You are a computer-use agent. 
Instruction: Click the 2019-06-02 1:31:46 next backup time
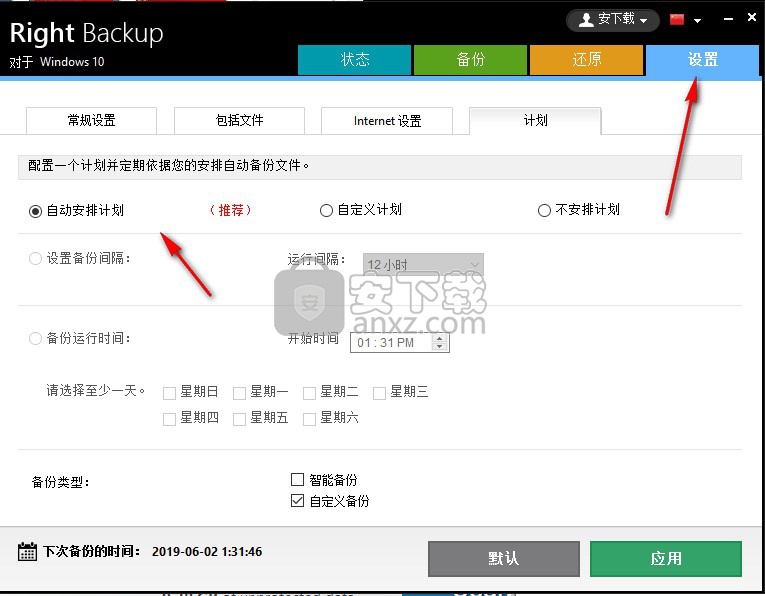click(x=207, y=552)
